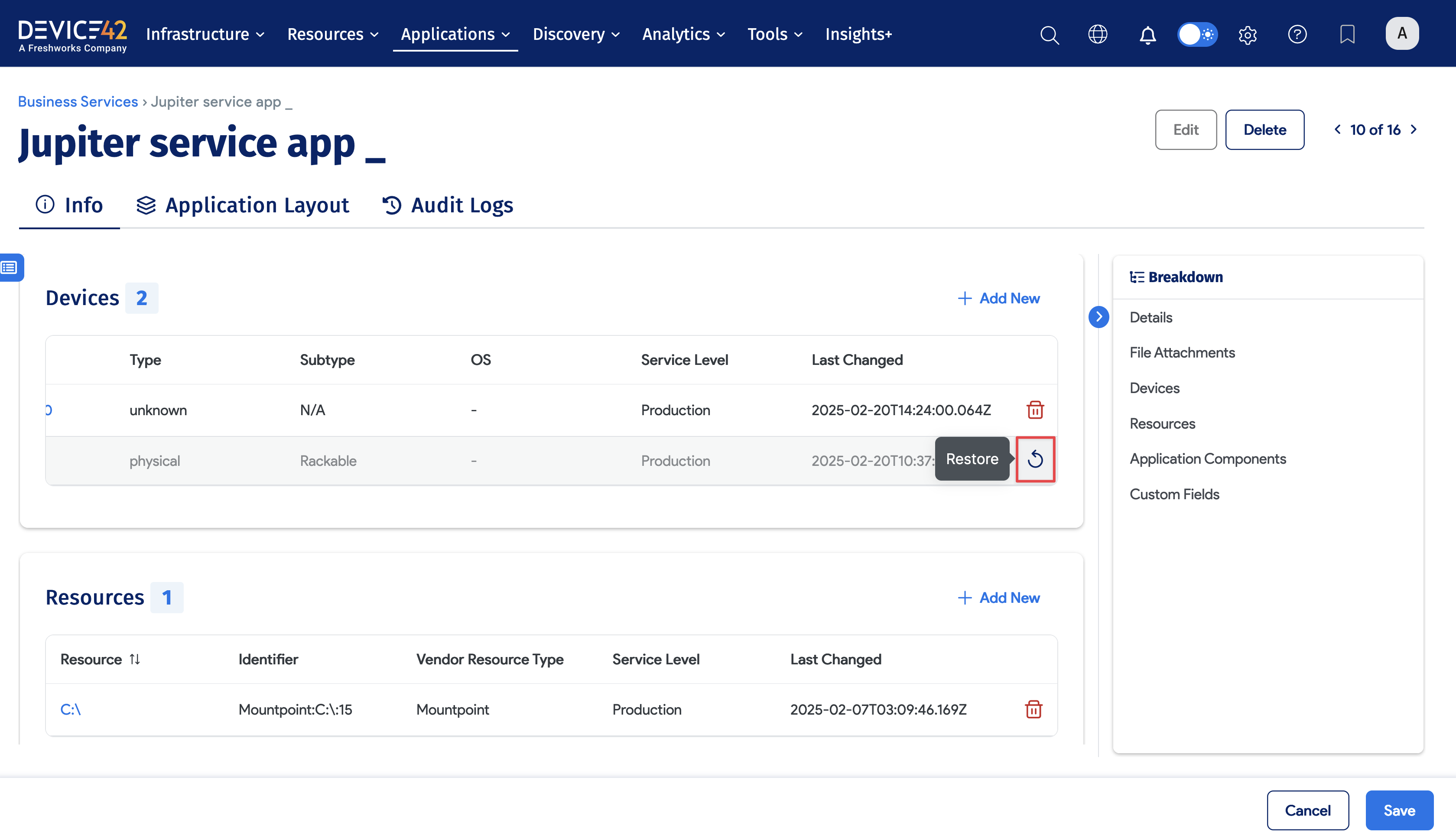Viewport: 1456px width, 839px height.
Task: Click the search magnifier icon
Action: click(1049, 35)
